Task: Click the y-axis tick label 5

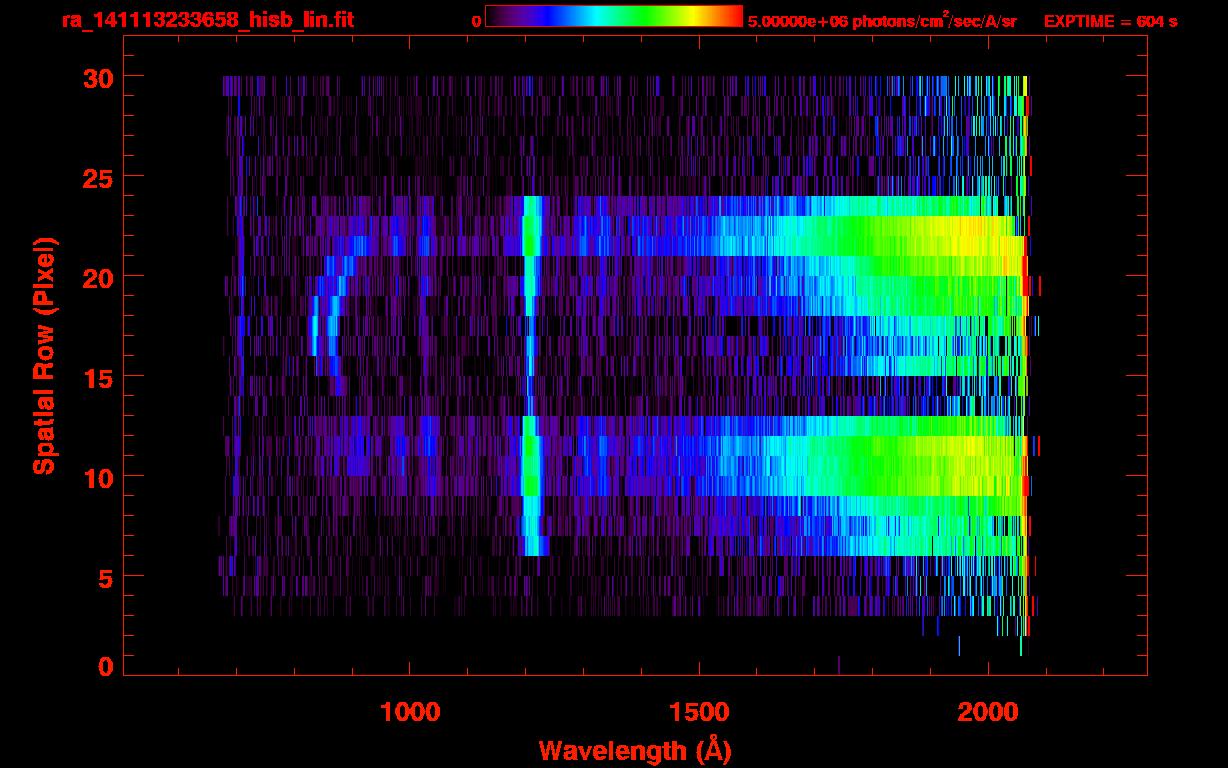Action: 104,577
